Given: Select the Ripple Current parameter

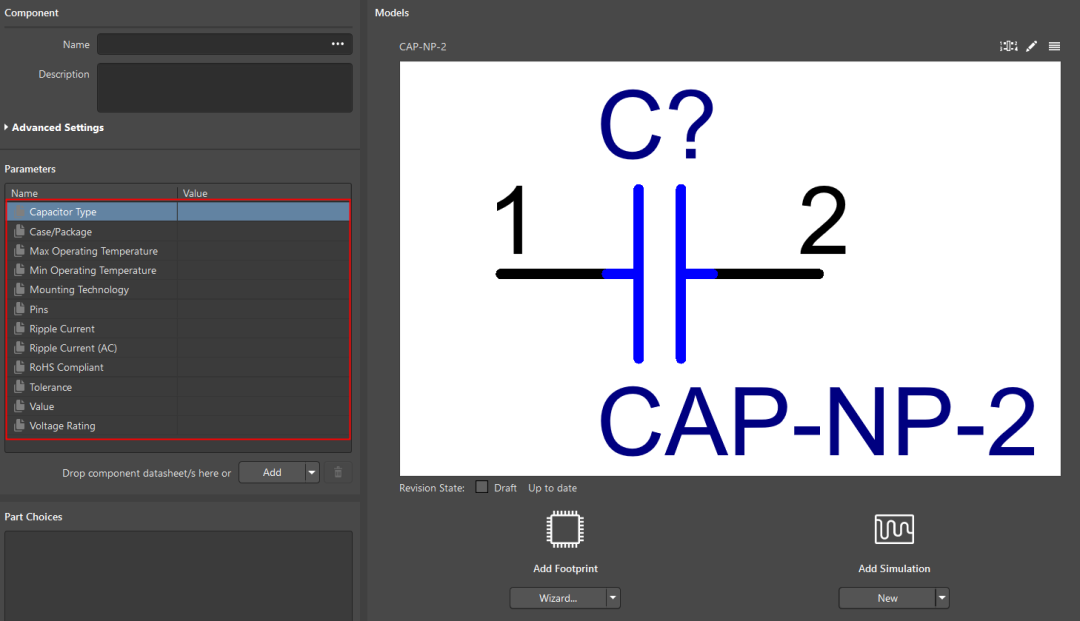Looking at the screenshot, I should [178, 328].
